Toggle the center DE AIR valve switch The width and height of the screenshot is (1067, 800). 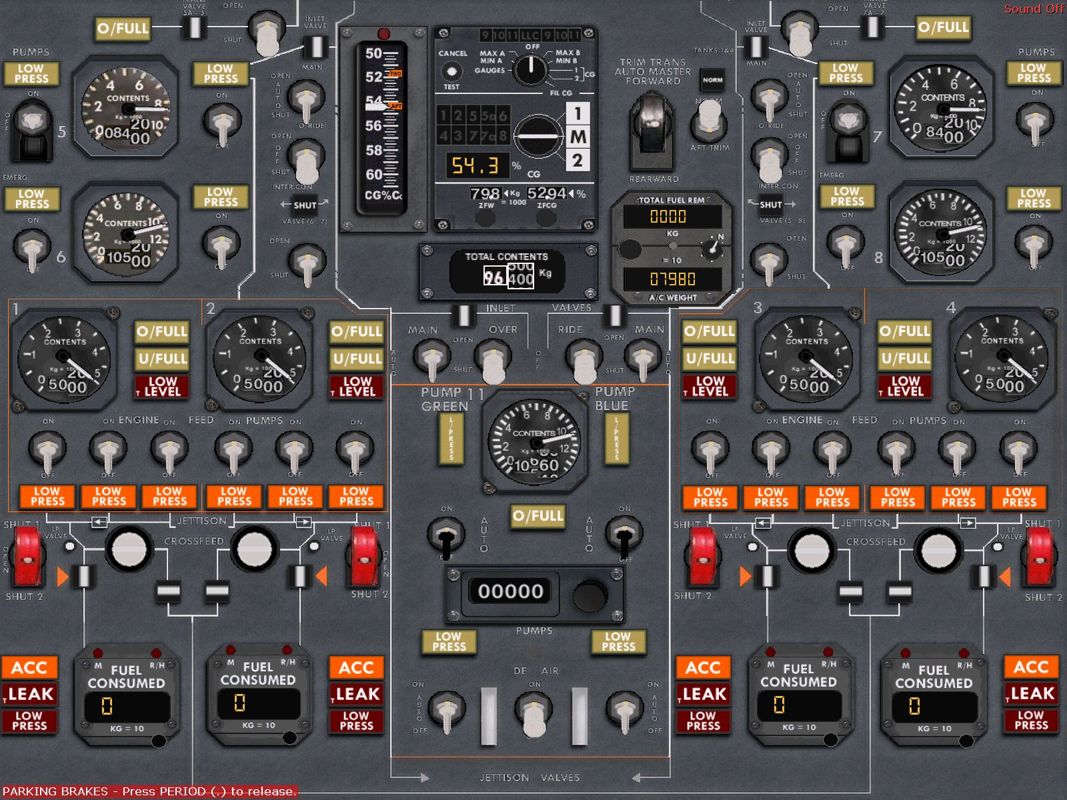click(533, 711)
